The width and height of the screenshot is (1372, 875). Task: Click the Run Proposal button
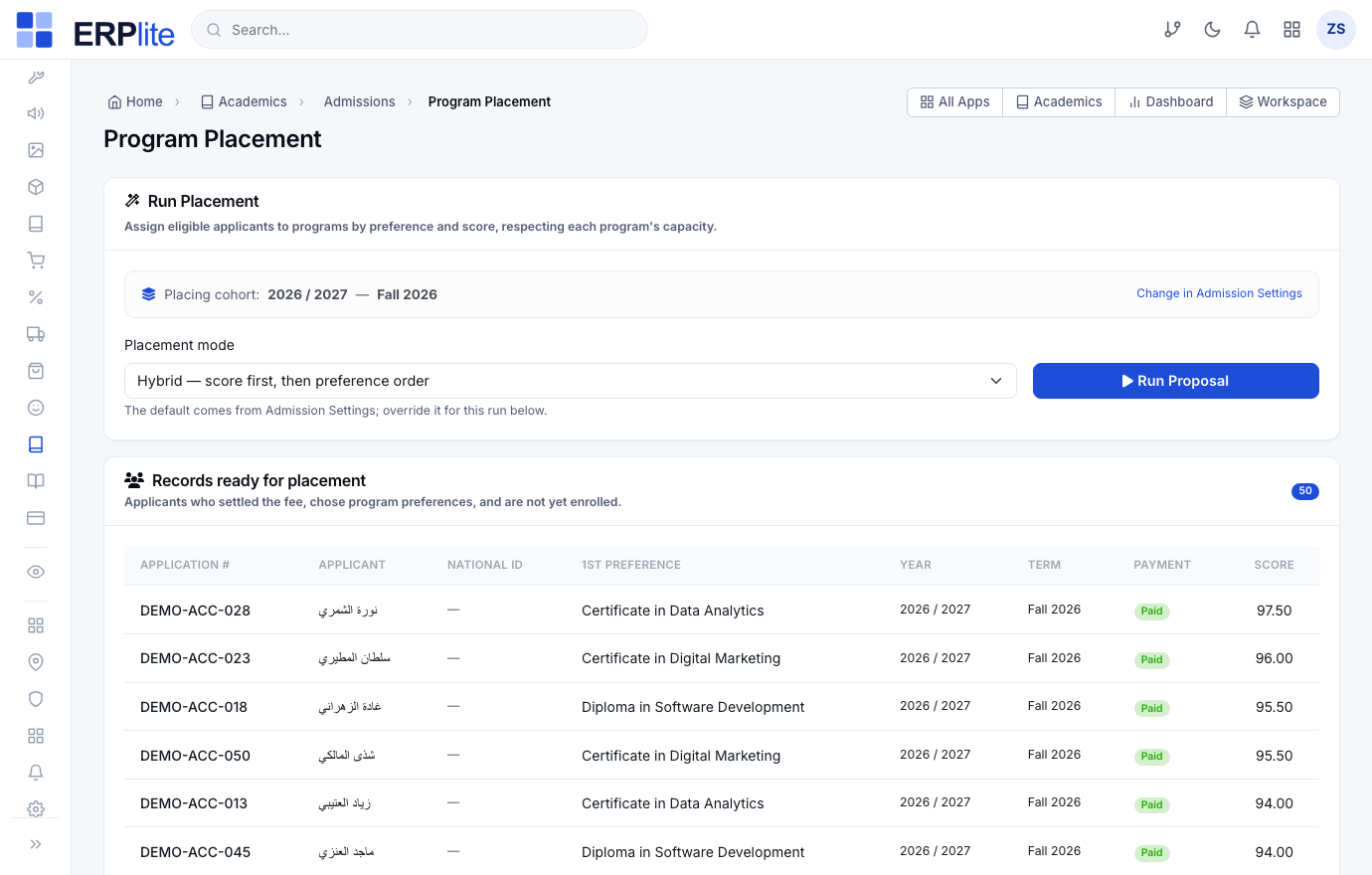click(1176, 381)
